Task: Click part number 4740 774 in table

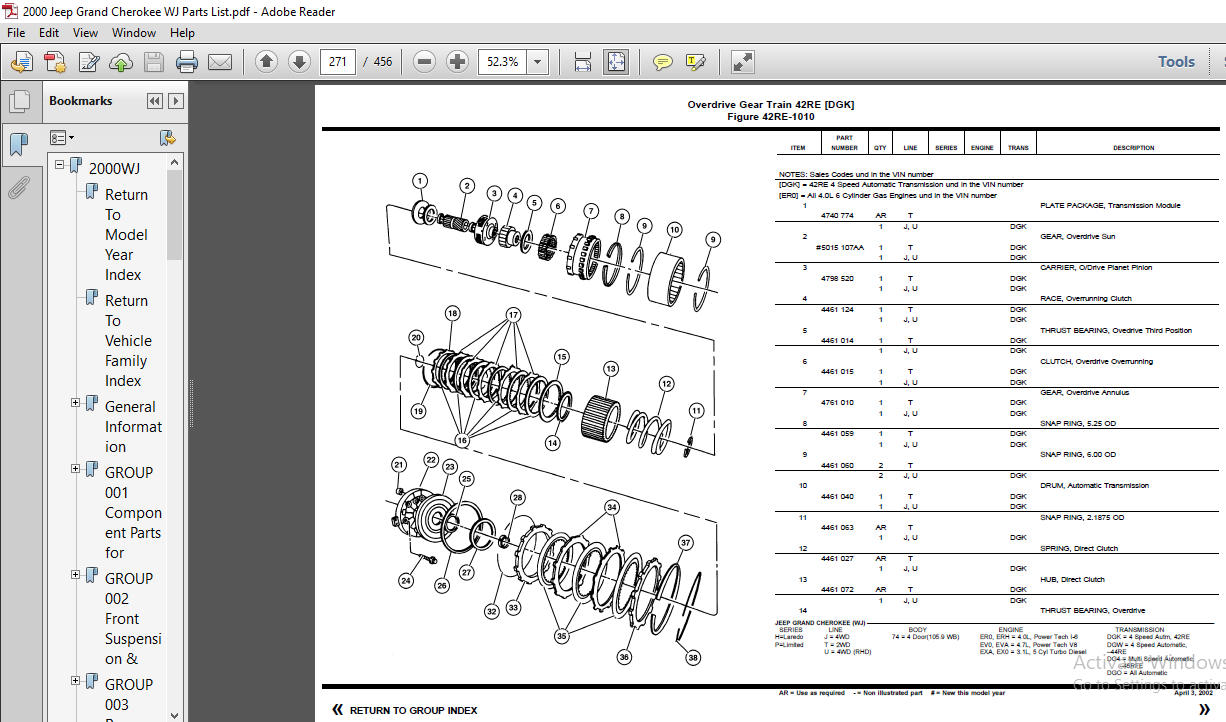Action: click(837, 216)
